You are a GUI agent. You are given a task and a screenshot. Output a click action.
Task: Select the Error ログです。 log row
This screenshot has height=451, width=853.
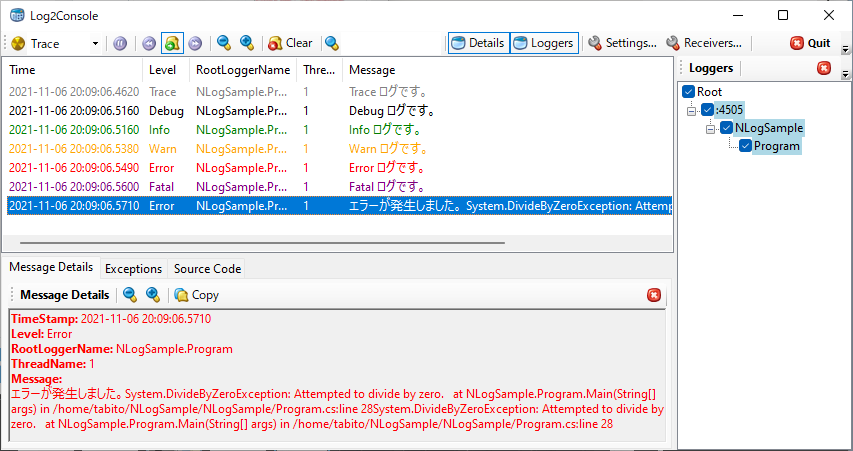click(x=339, y=168)
